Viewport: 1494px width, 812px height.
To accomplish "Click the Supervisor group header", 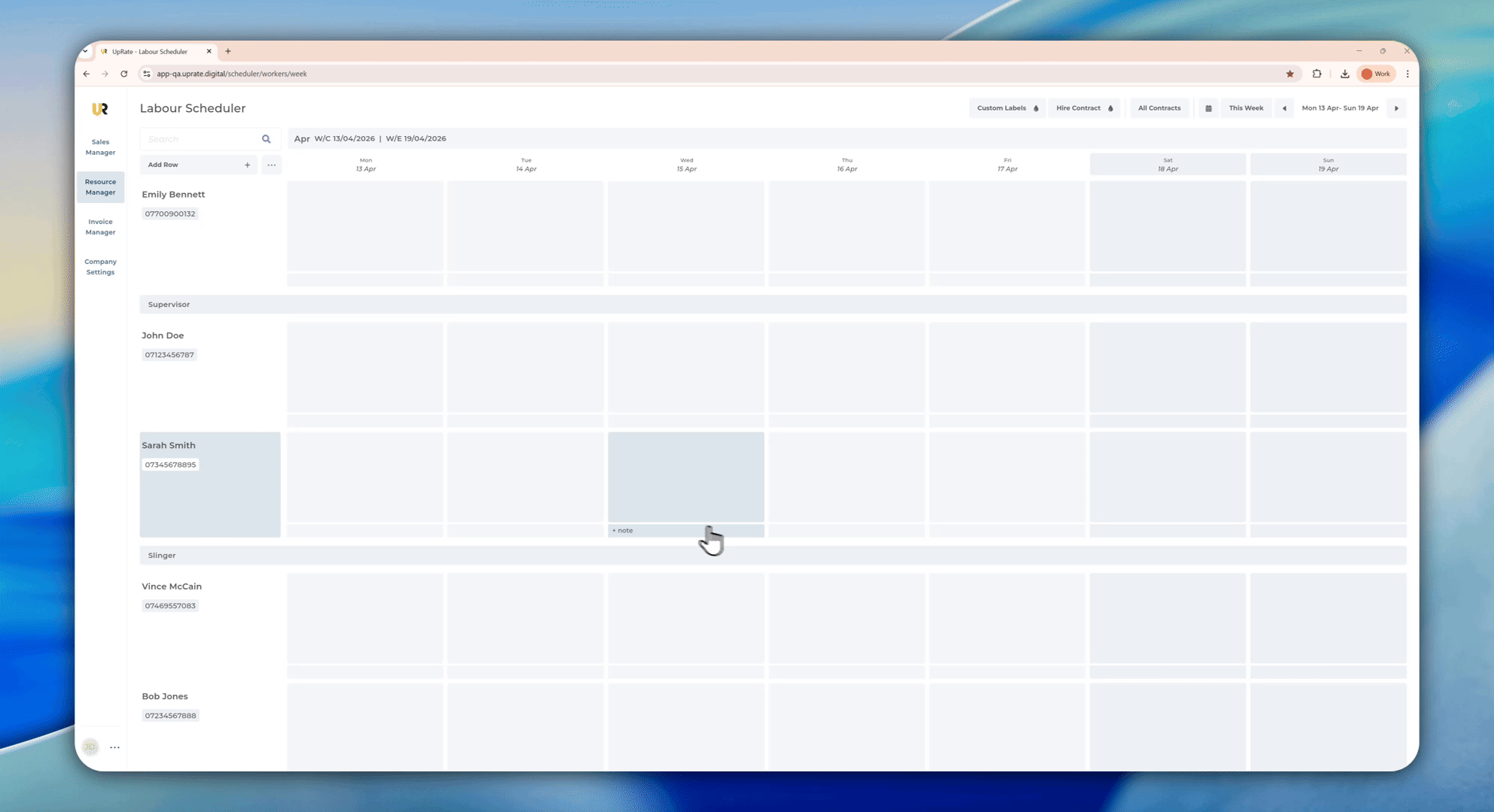I will [773, 304].
